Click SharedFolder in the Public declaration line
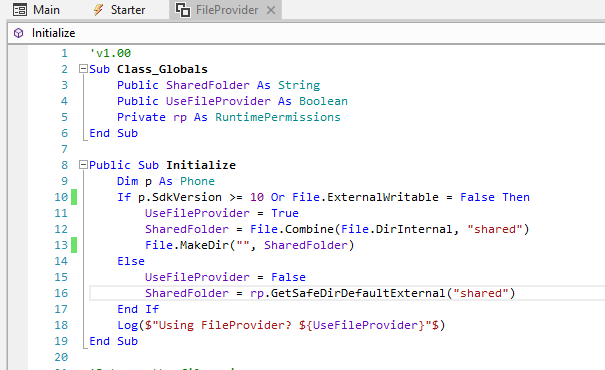This screenshot has width=605, height=370. (x=208, y=85)
